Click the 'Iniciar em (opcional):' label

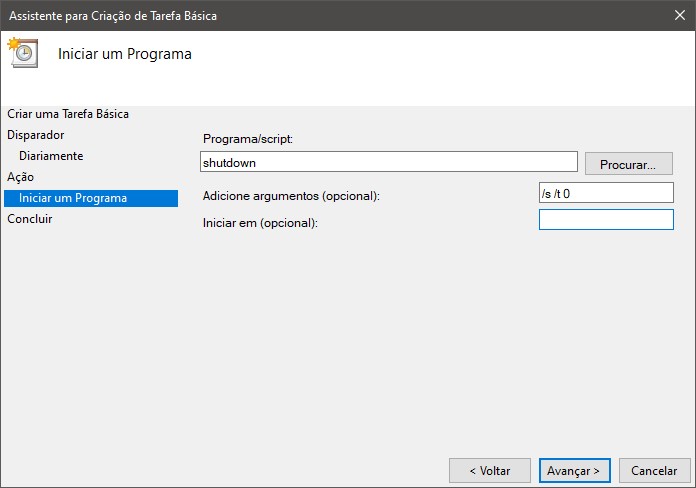(259, 222)
